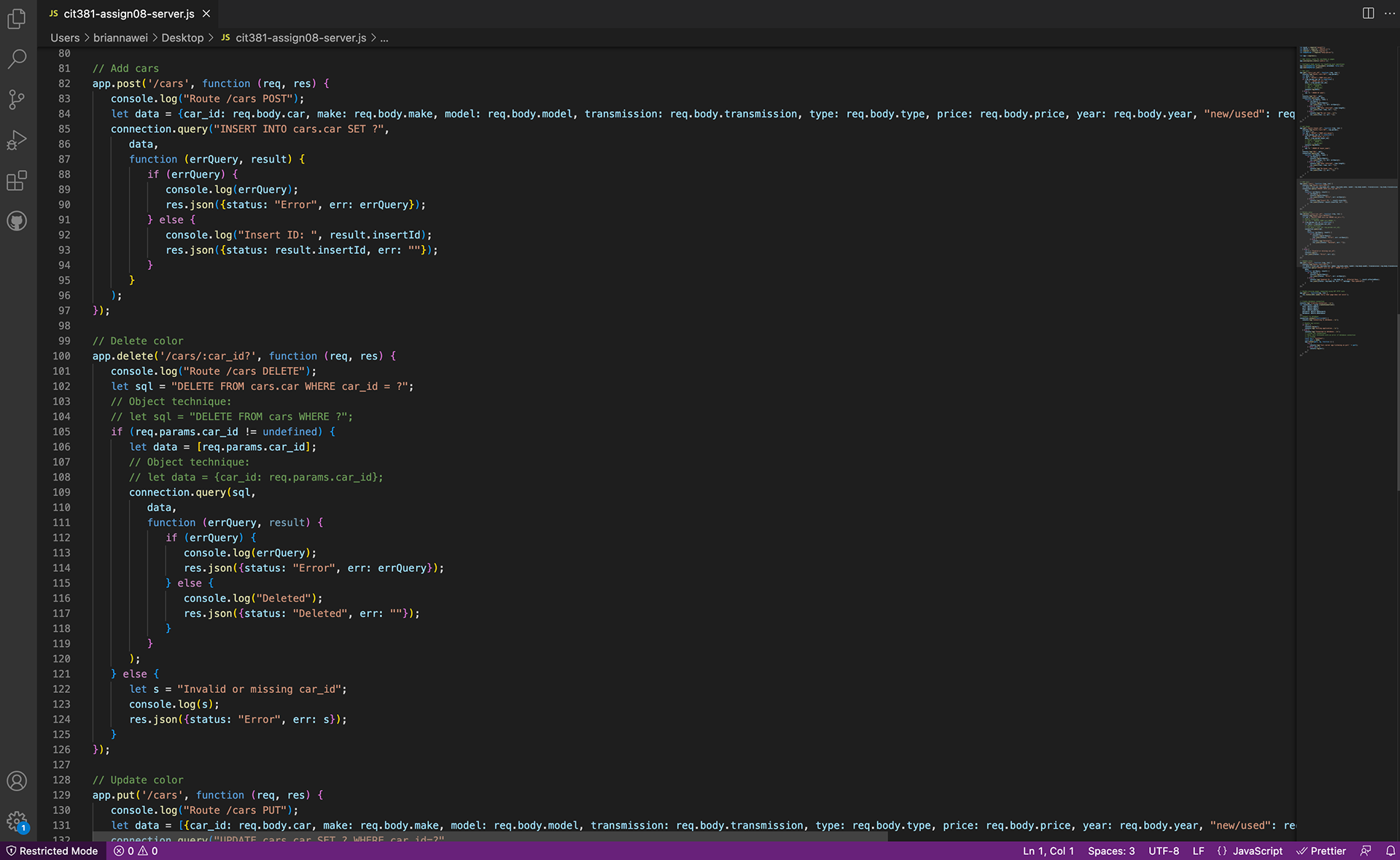This screenshot has width=1400, height=860.
Task: Click the Users breadcrumb segment
Action: (x=65, y=38)
